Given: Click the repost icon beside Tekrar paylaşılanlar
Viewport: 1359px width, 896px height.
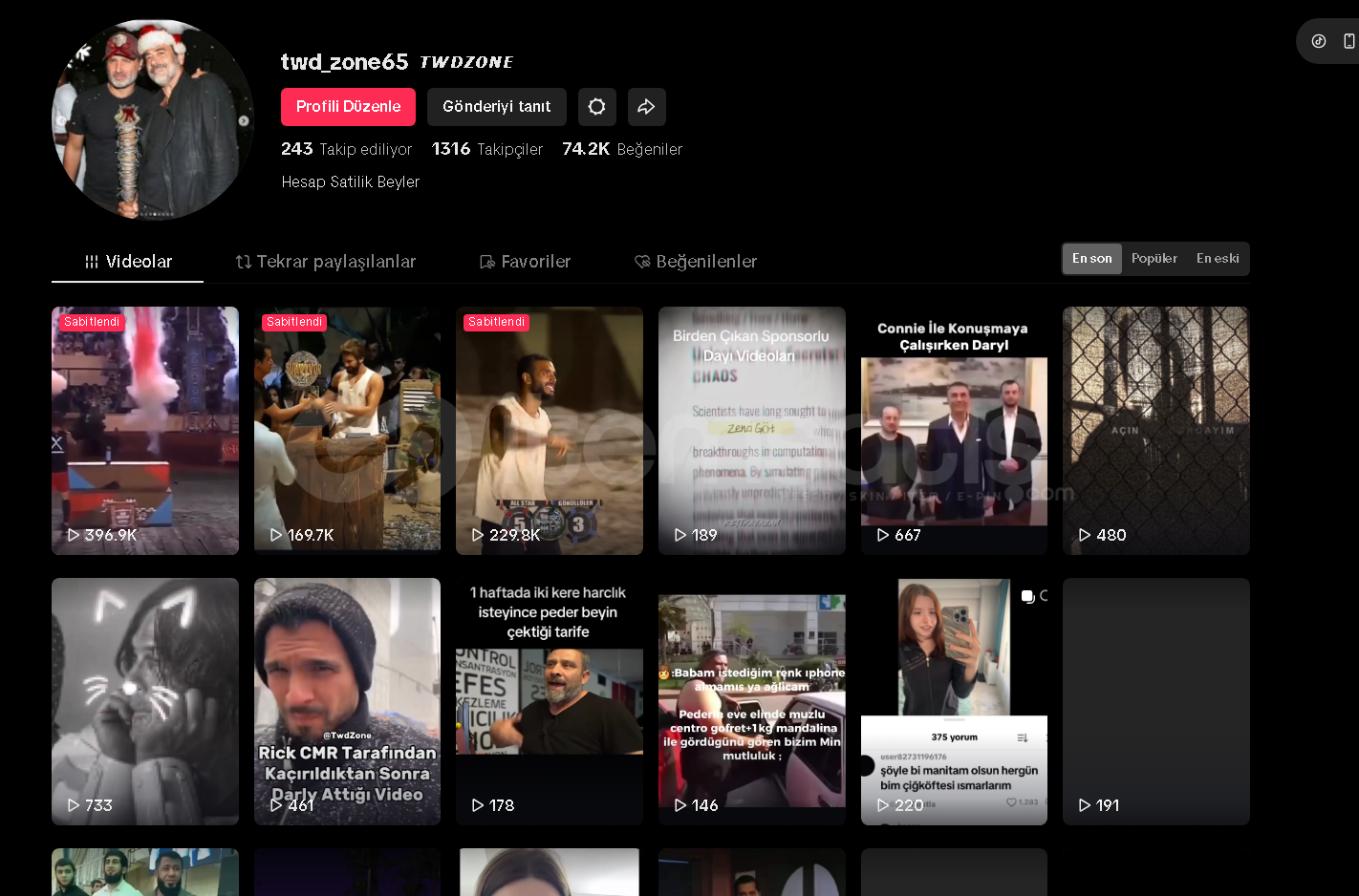Looking at the screenshot, I should pos(244,262).
